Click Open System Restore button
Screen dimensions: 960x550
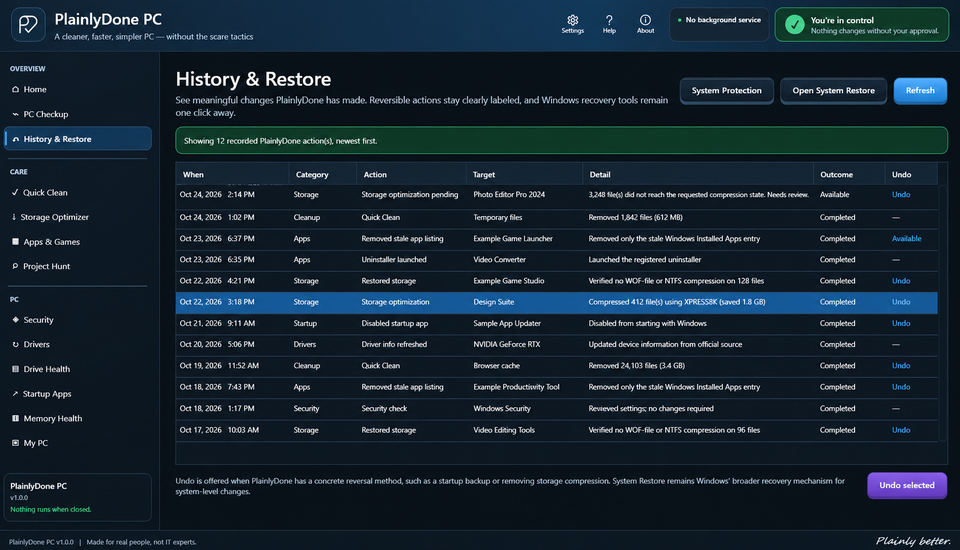(x=833, y=91)
